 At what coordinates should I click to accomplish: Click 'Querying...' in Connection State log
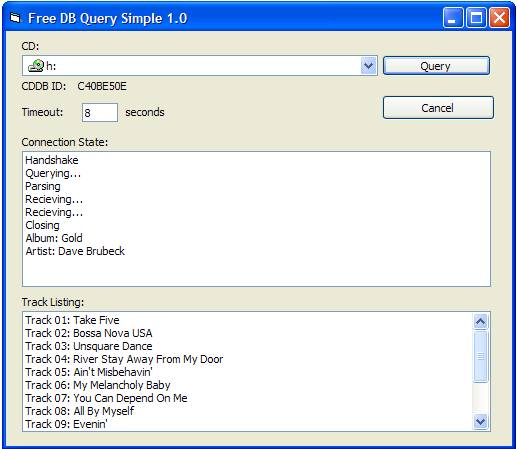point(53,173)
